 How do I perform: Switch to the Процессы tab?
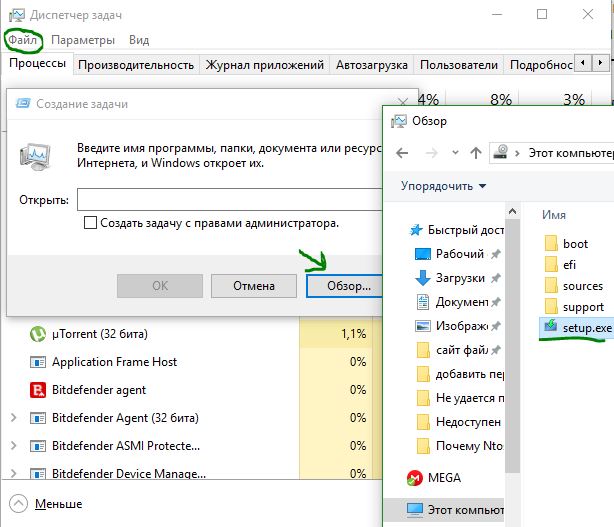(37, 63)
